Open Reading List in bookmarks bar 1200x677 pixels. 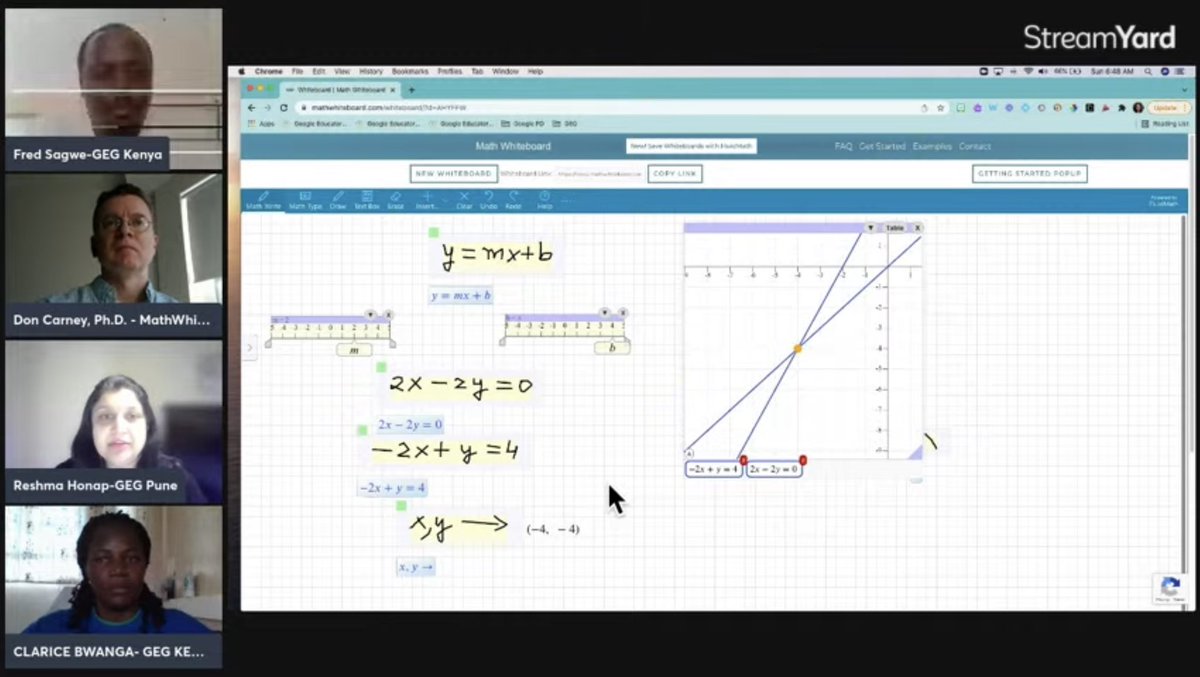pyautogui.click(x=1165, y=124)
